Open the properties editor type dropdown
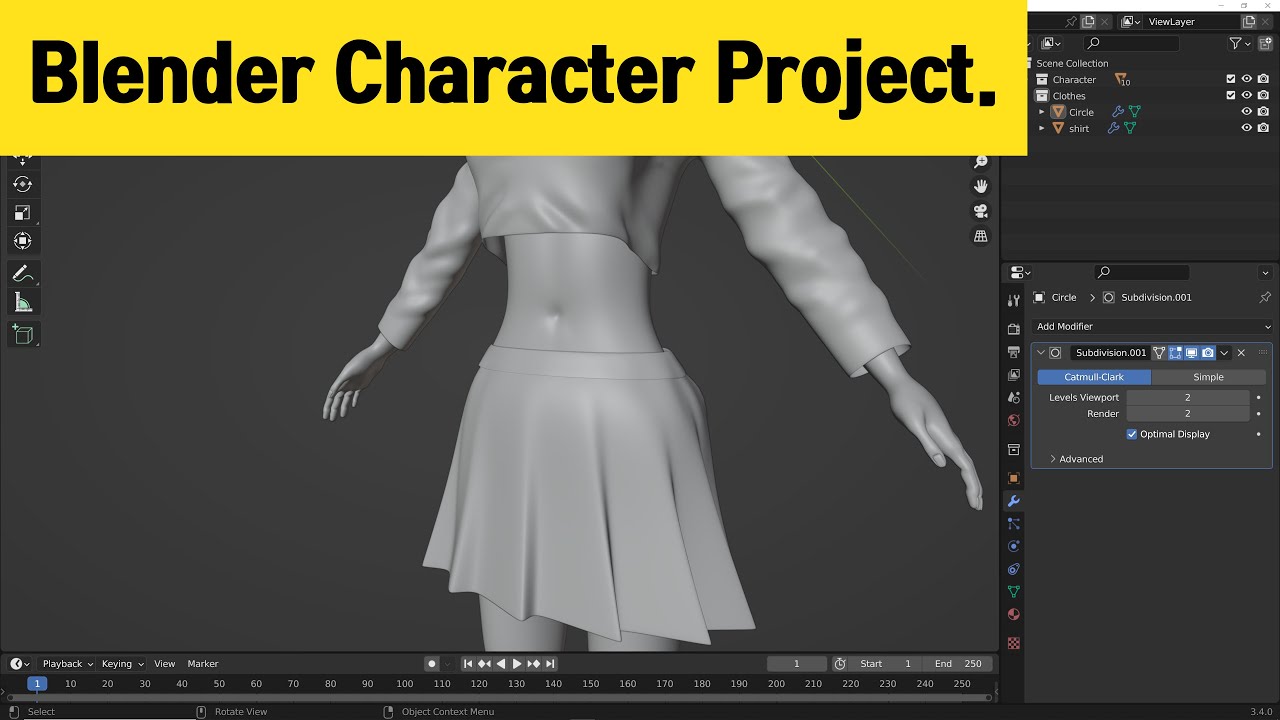1280x720 pixels. 1020,272
